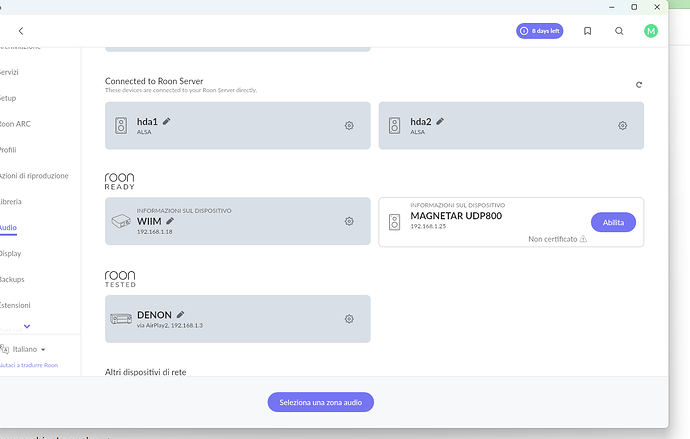Open hda2 device settings gear
Screen dimensions: 690x439
(x=622, y=125)
